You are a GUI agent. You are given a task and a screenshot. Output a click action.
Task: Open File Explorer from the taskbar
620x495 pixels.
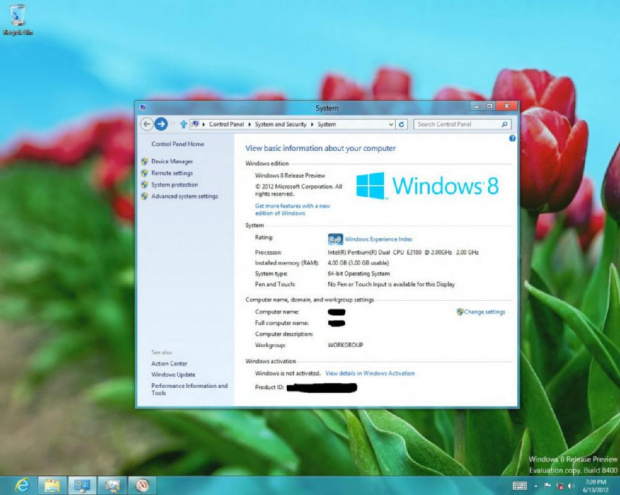pyautogui.click(x=52, y=485)
